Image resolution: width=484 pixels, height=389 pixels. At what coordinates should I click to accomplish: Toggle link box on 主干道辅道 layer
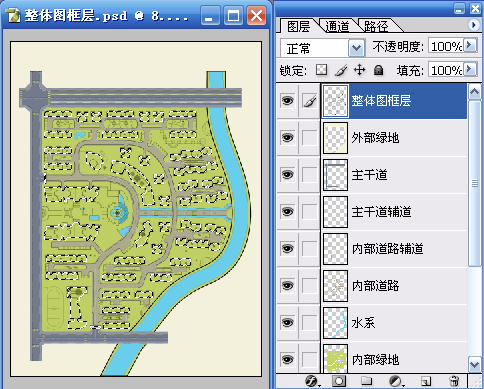pos(310,212)
